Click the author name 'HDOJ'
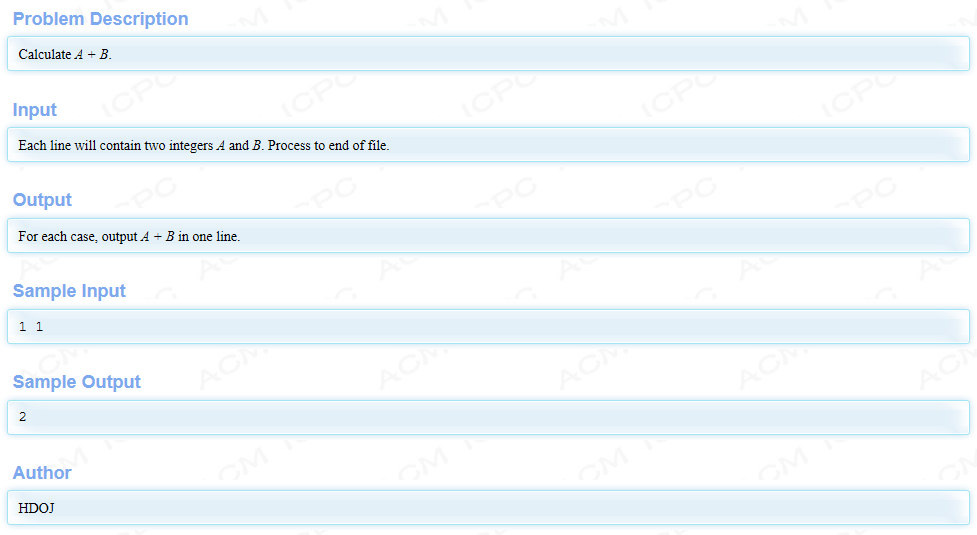The image size is (977, 535). 36,508
